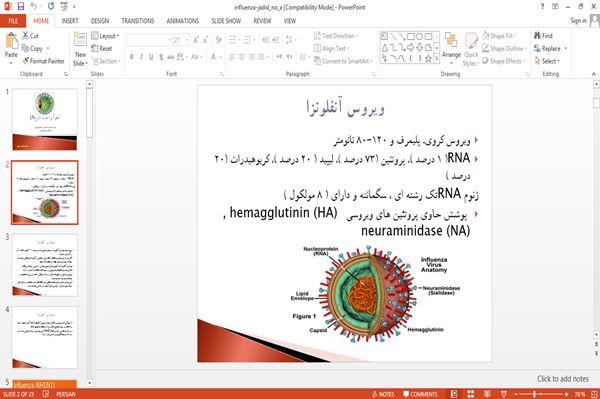The height and width of the screenshot is (399, 600).
Task: Collapse the ribbon arrow
Action: pos(594,74)
